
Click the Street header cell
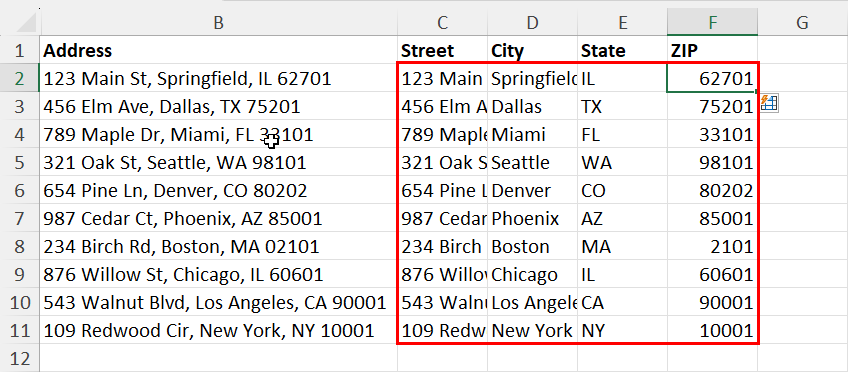(x=442, y=50)
